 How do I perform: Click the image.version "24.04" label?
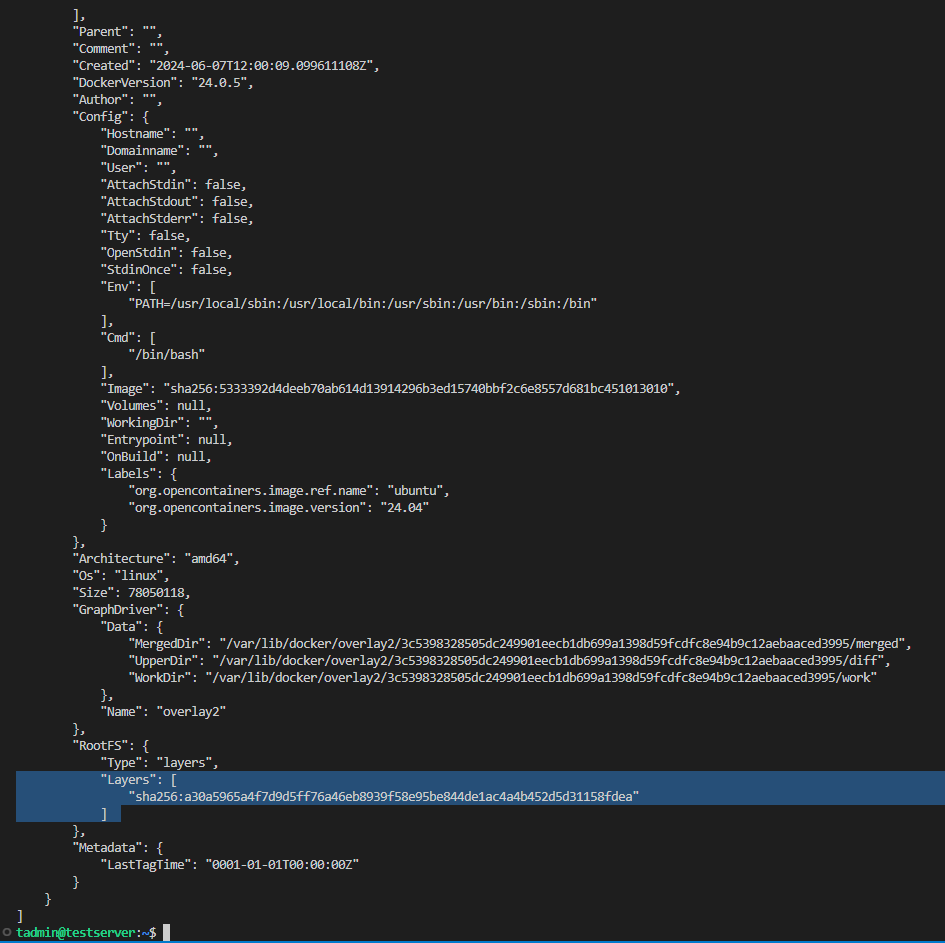click(x=278, y=507)
